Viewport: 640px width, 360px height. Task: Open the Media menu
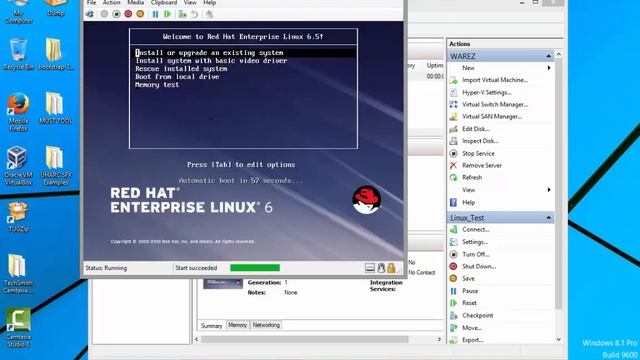tap(136, 3)
